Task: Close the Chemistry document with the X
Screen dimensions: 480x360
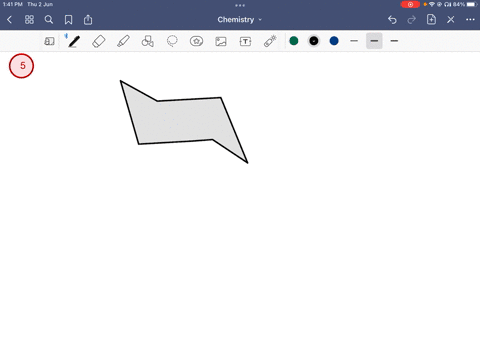Action: (451, 20)
